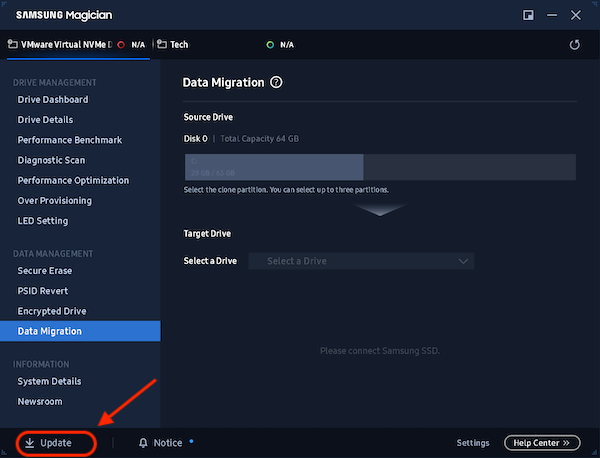Close the Samsung Magician window
600x458 pixels.
pyautogui.click(x=576, y=15)
